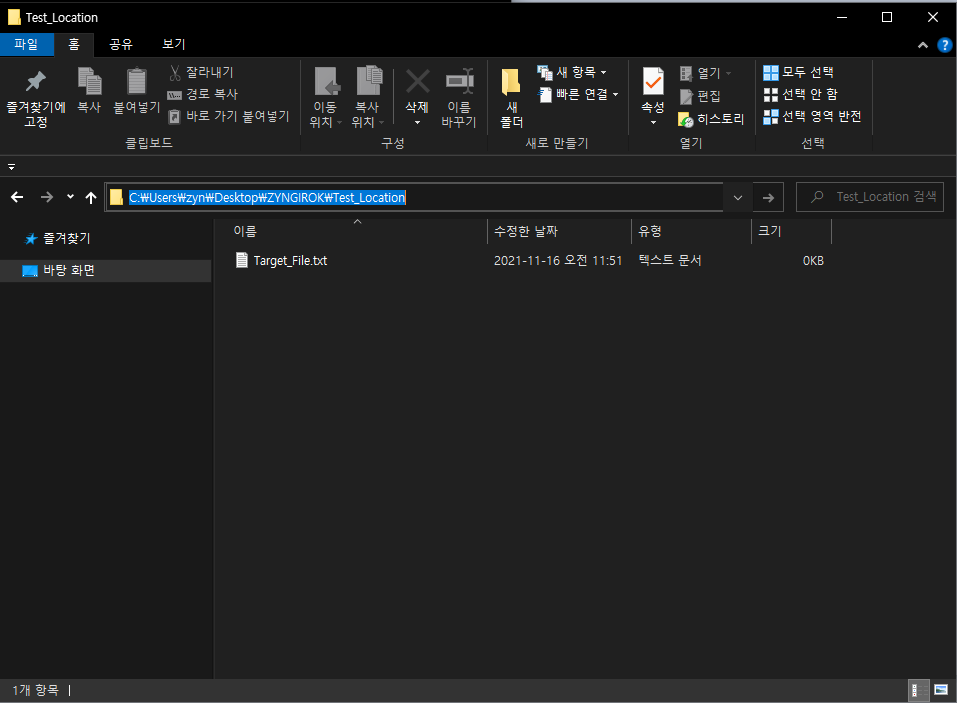The width and height of the screenshot is (957, 703).
Task: Click the title bar folder icon
Action: point(14,17)
